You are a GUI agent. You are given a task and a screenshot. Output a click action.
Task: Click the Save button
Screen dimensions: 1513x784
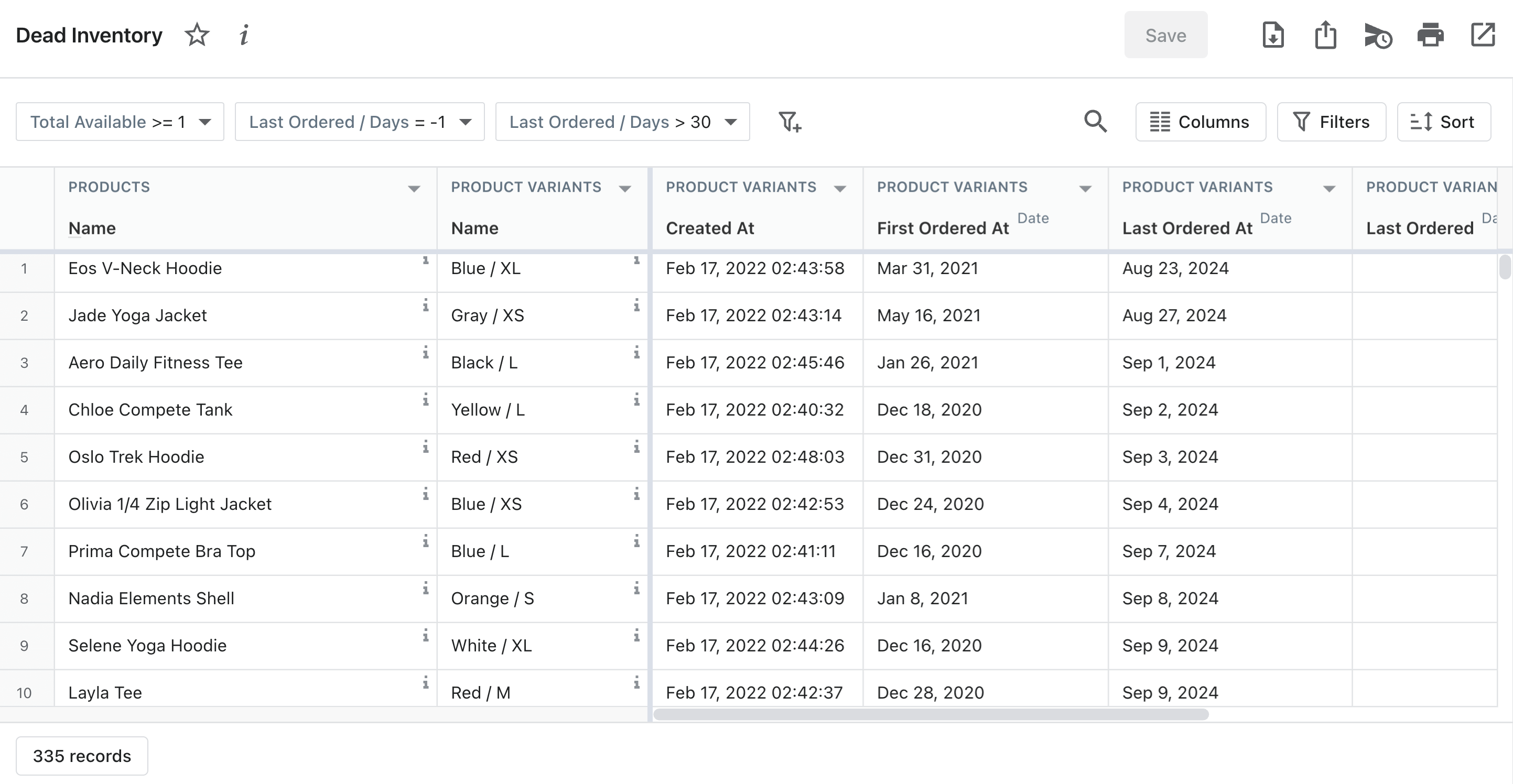(x=1166, y=35)
